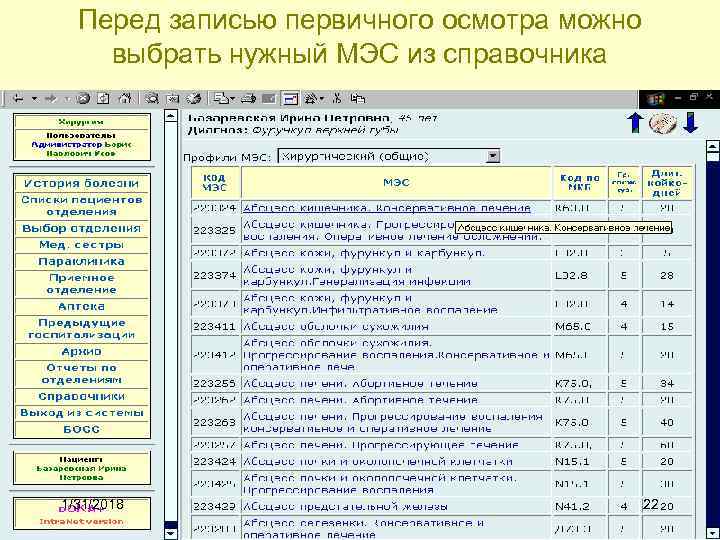
Task: Open the tools icon with dropdown arrow
Action: [x=315, y=99]
